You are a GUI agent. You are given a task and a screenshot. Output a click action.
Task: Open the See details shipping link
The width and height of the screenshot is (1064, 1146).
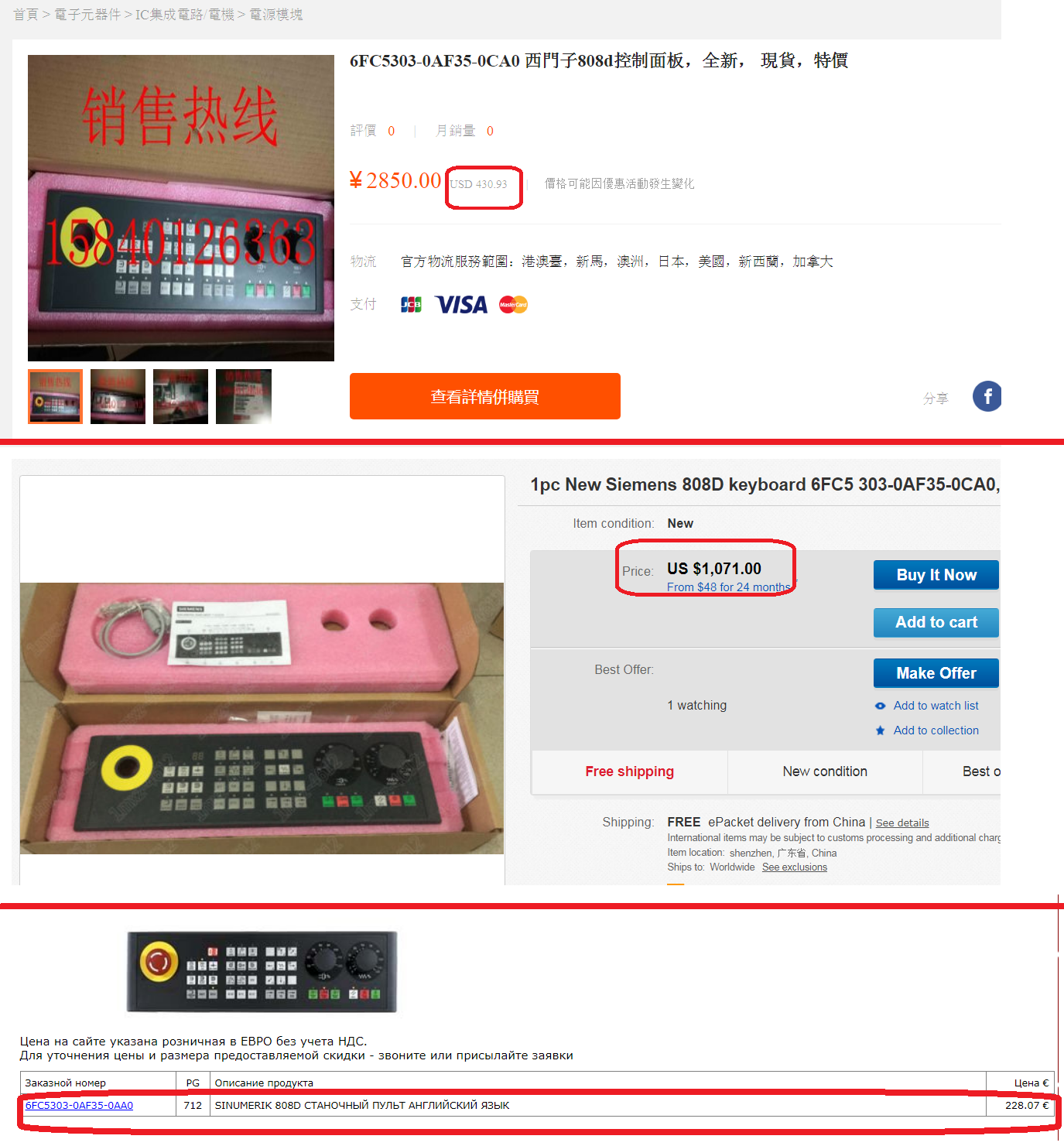902,823
